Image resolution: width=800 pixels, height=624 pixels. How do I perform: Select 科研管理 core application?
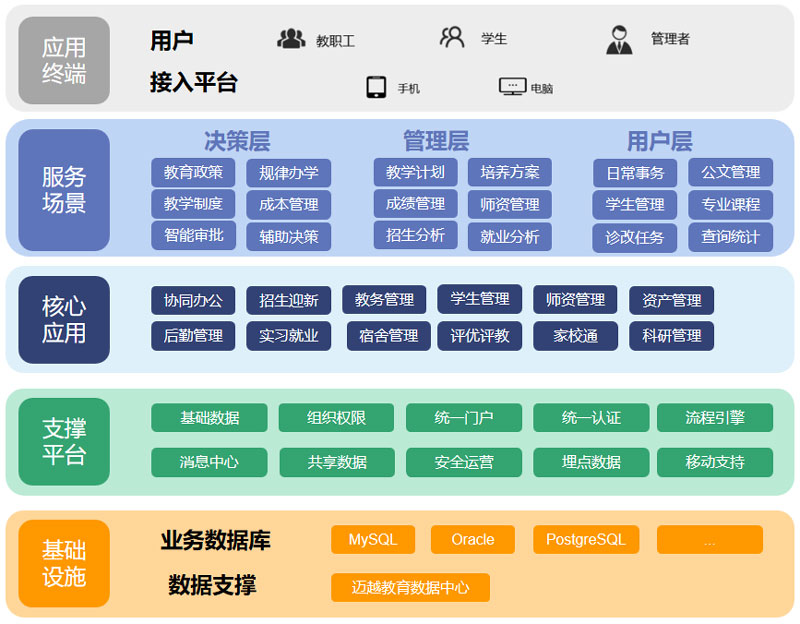pos(671,336)
